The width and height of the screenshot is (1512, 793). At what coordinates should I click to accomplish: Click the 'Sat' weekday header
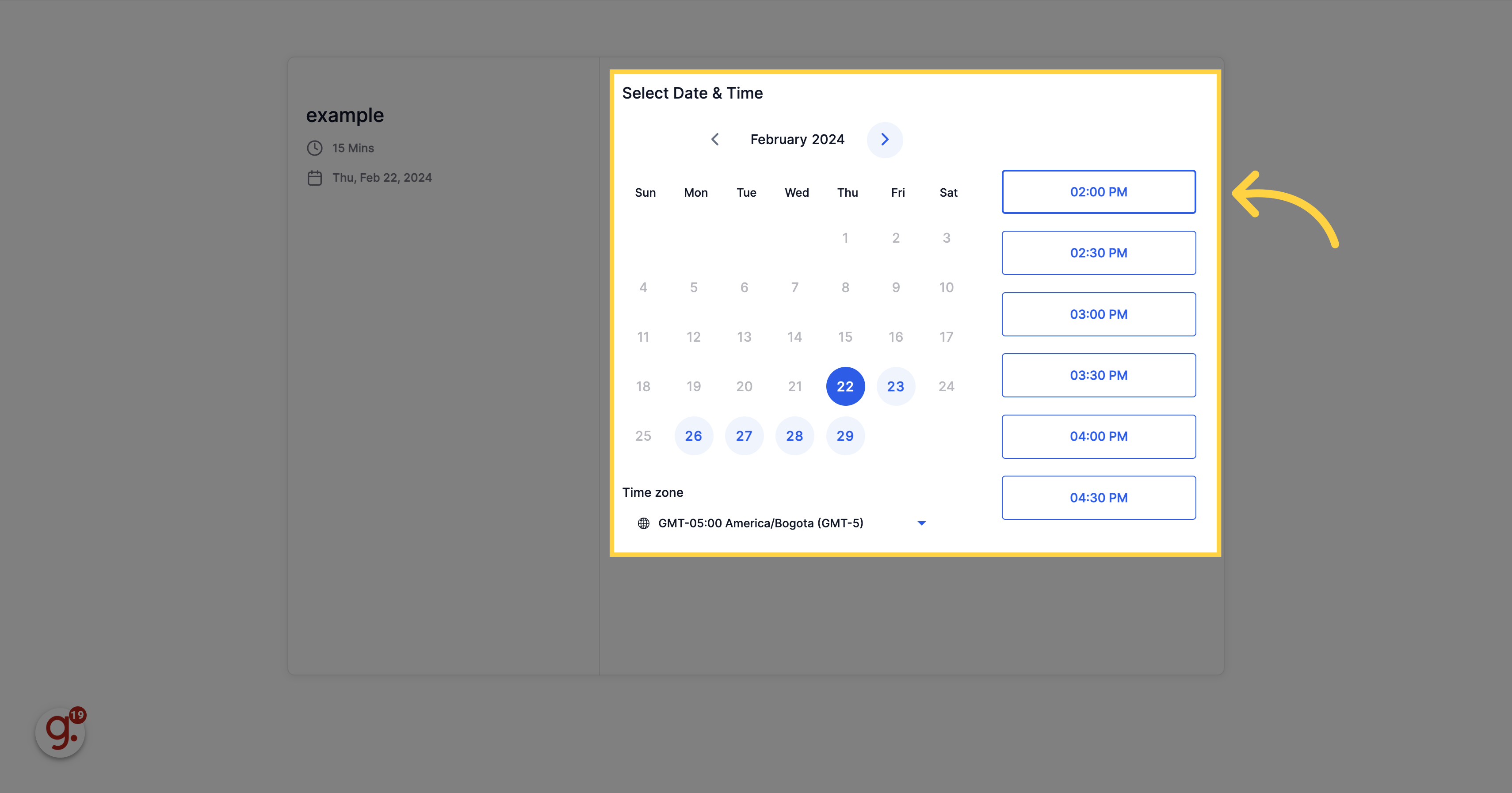click(x=948, y=193)
